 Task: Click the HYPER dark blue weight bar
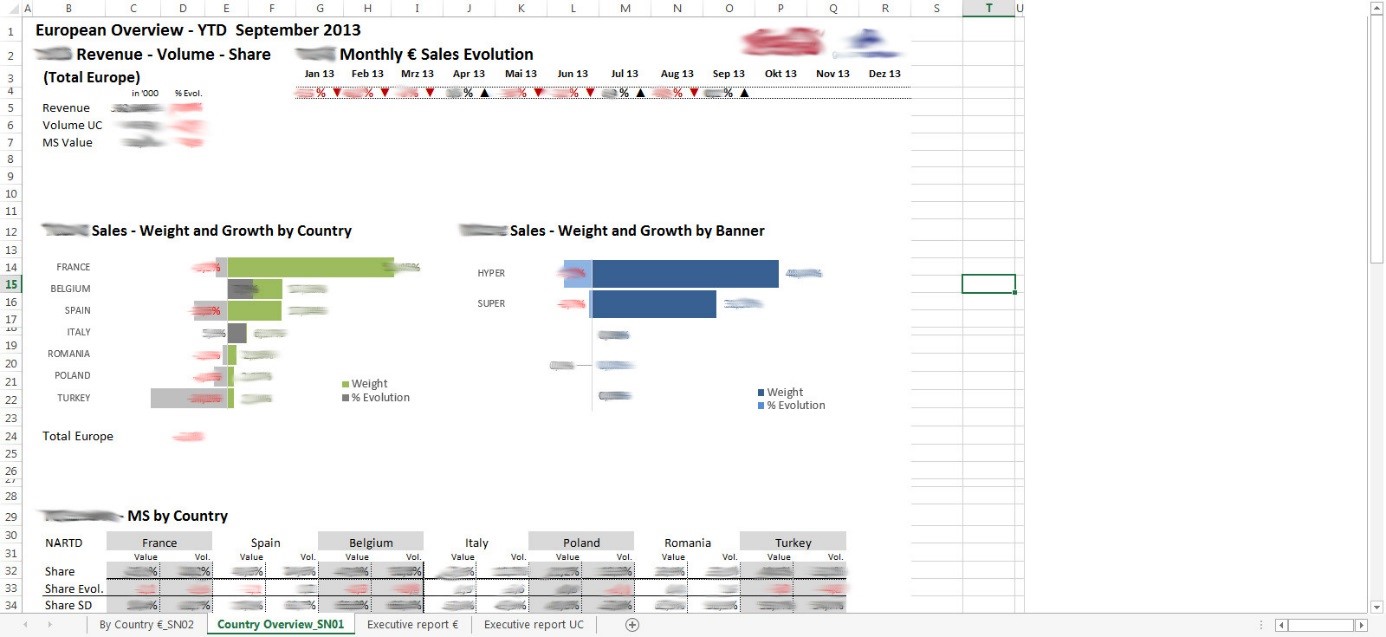[x=685, y=274]
